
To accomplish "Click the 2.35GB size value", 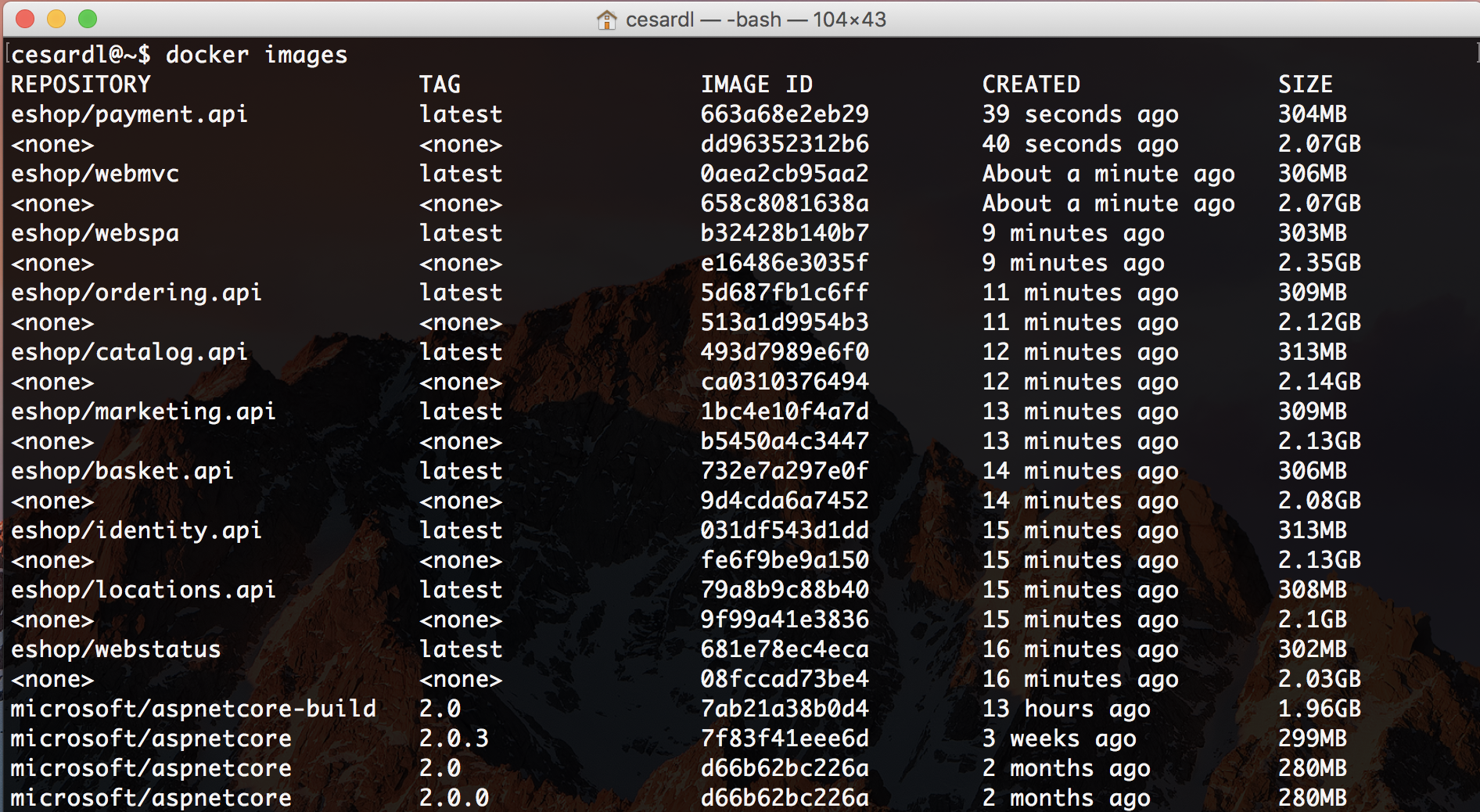I will click(1320, 263).
